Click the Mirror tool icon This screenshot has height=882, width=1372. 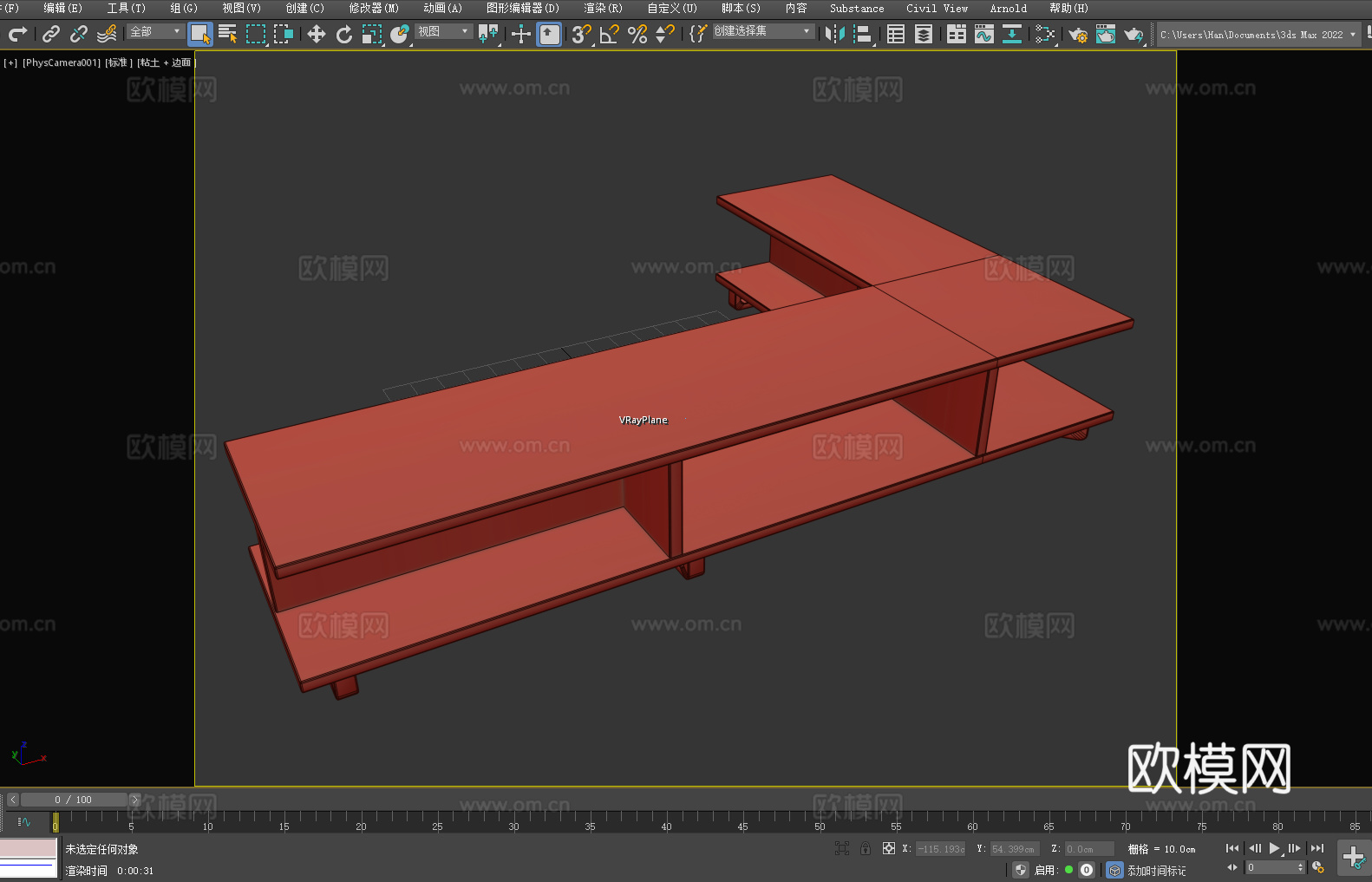[x=835, y=34]
